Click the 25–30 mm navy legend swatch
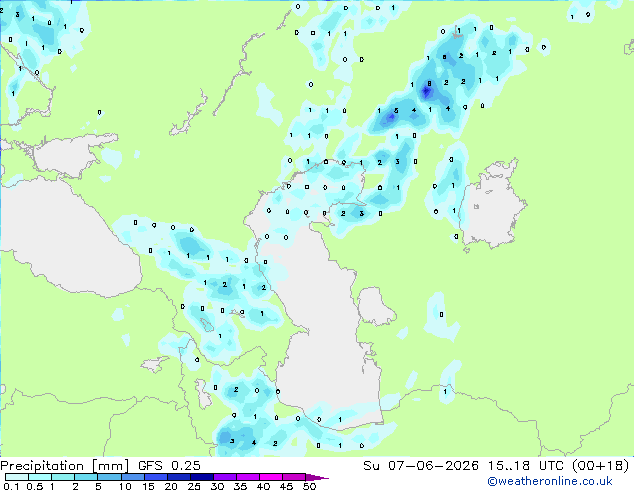The height and width of the screenshot is (490, 634). [x=201, y=477]
